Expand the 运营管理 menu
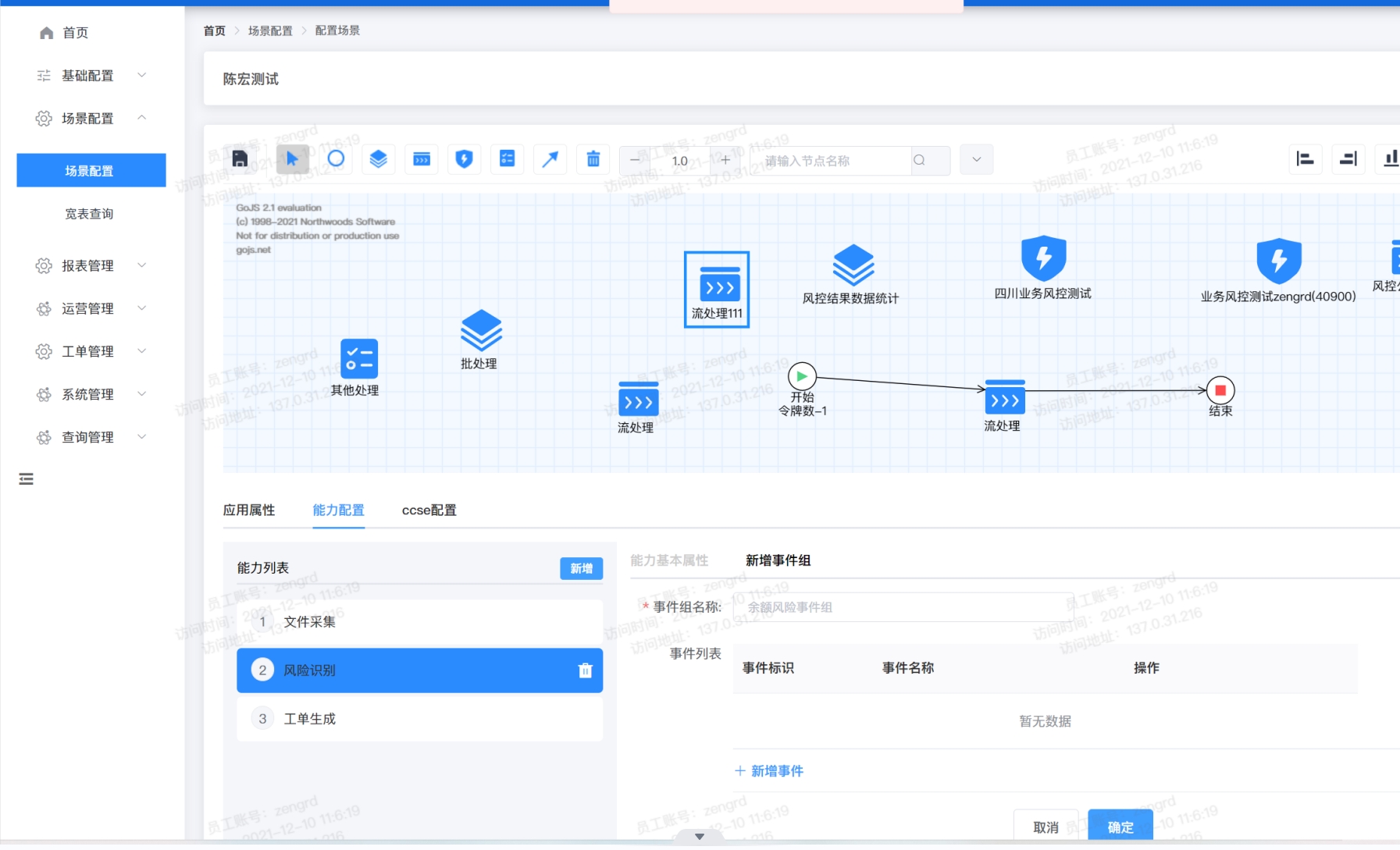The image size is (1400, 850). [92, 309]
